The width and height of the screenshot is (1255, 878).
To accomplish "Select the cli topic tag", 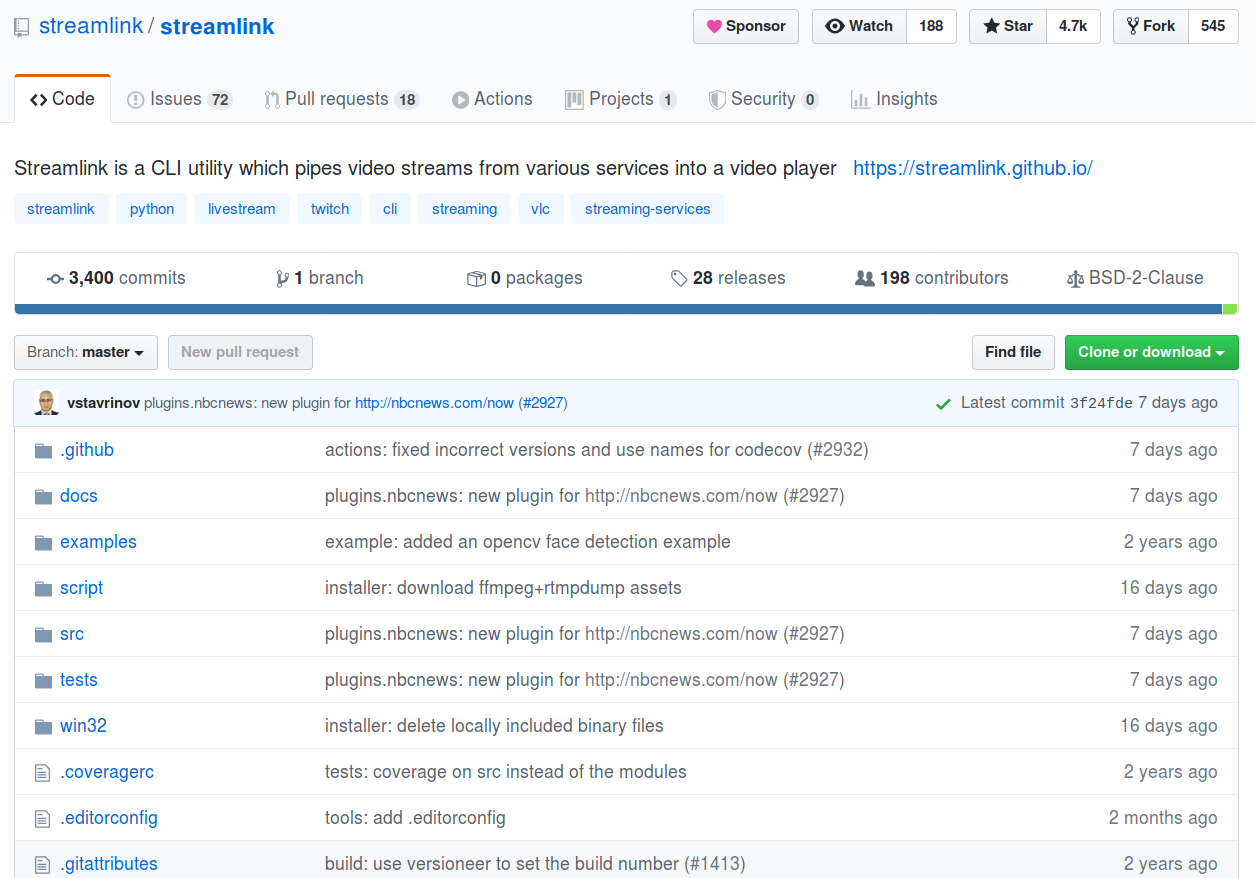I will click(x=390, y=209).
